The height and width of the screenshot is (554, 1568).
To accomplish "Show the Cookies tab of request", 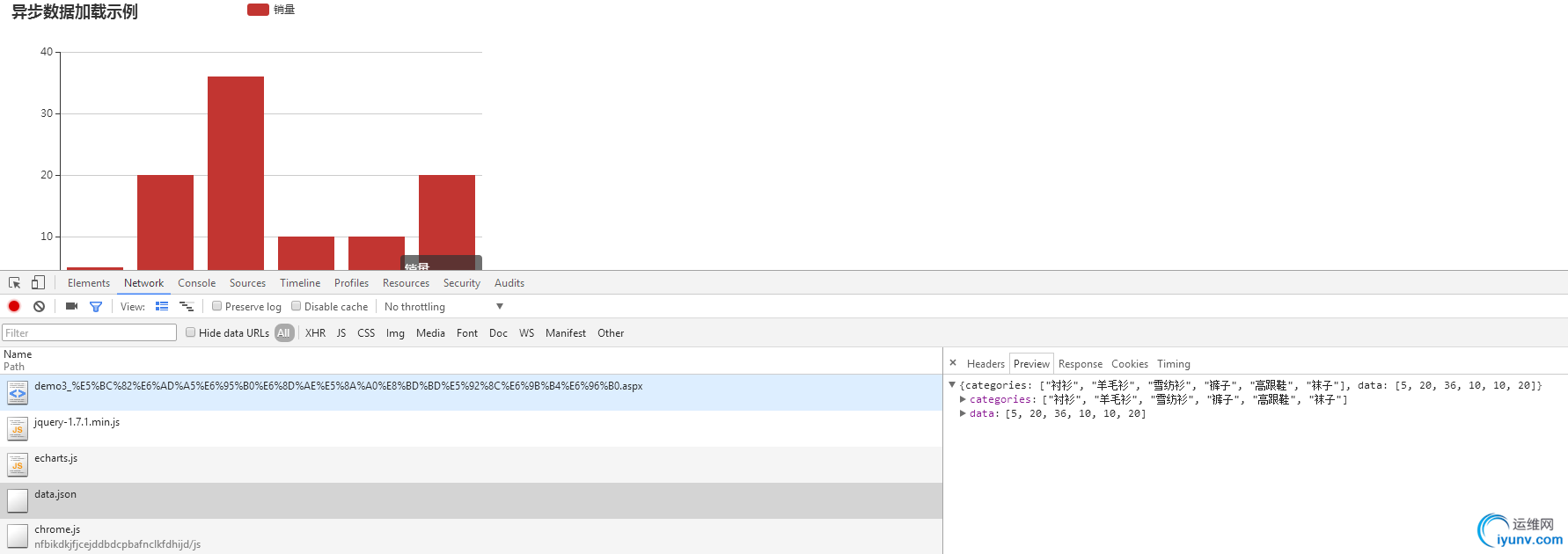I will [1130, 364].
